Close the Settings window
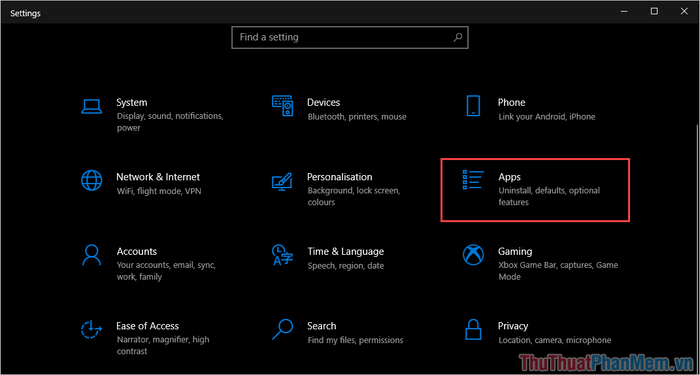 pos(684,12)
